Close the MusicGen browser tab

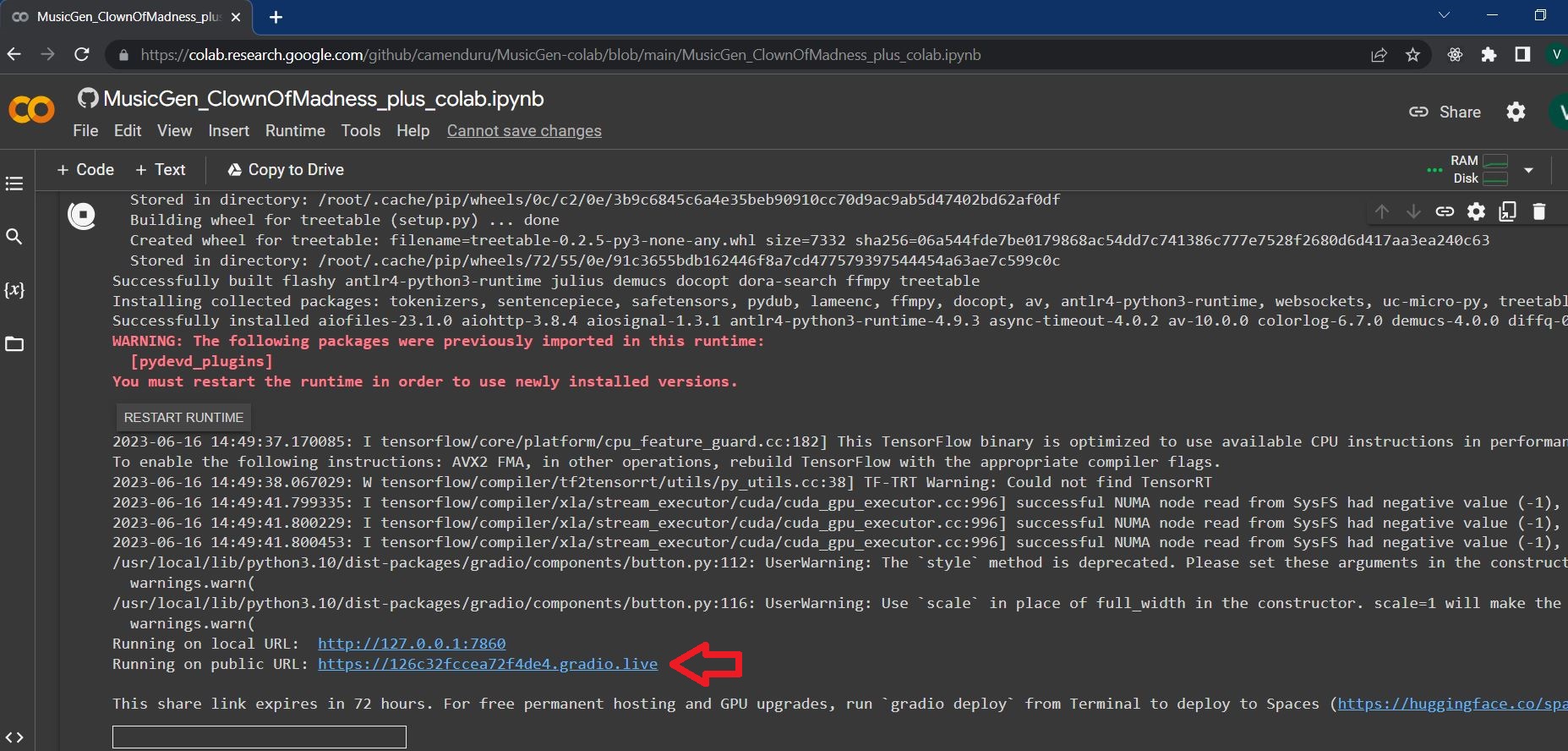pyautogui.click(x=236, y=17)
